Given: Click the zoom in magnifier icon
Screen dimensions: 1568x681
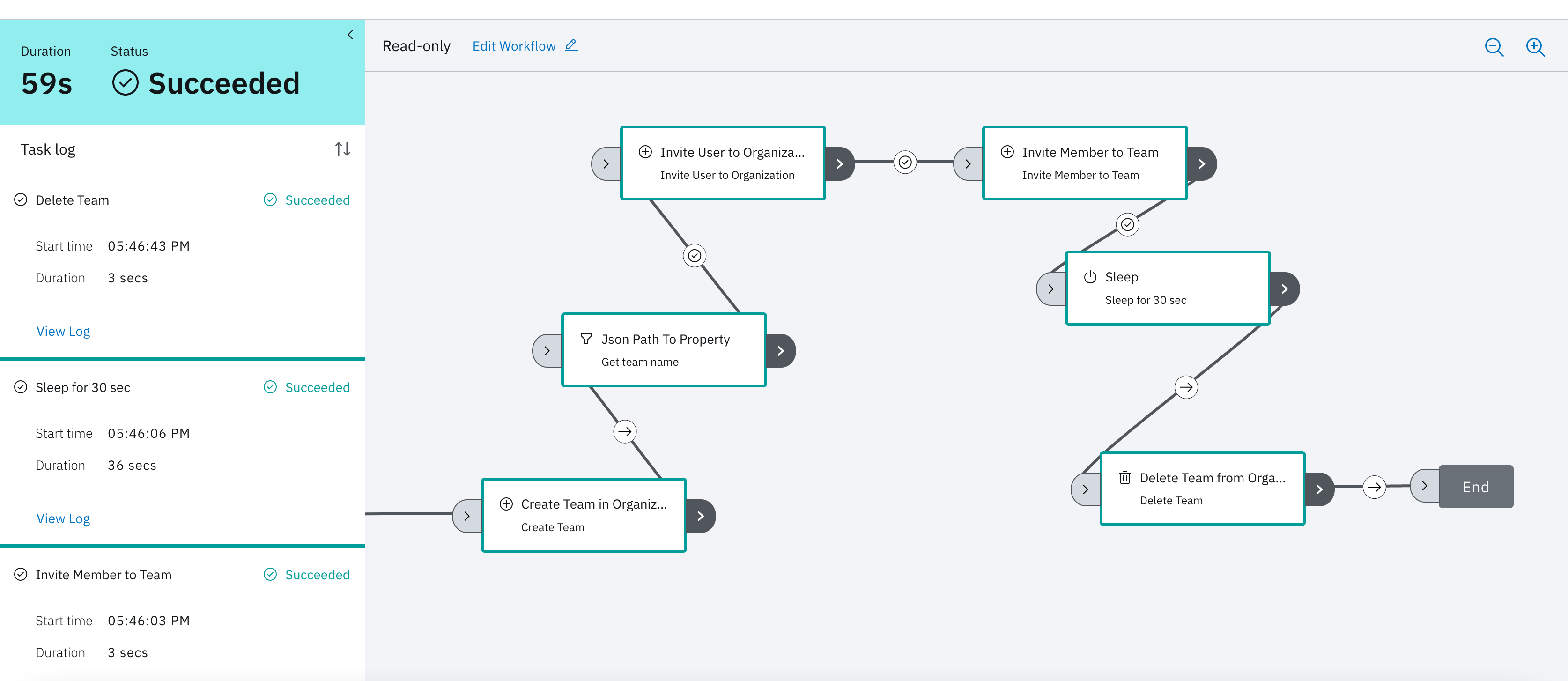Looking at the screenshot, I should [1535, 47].
